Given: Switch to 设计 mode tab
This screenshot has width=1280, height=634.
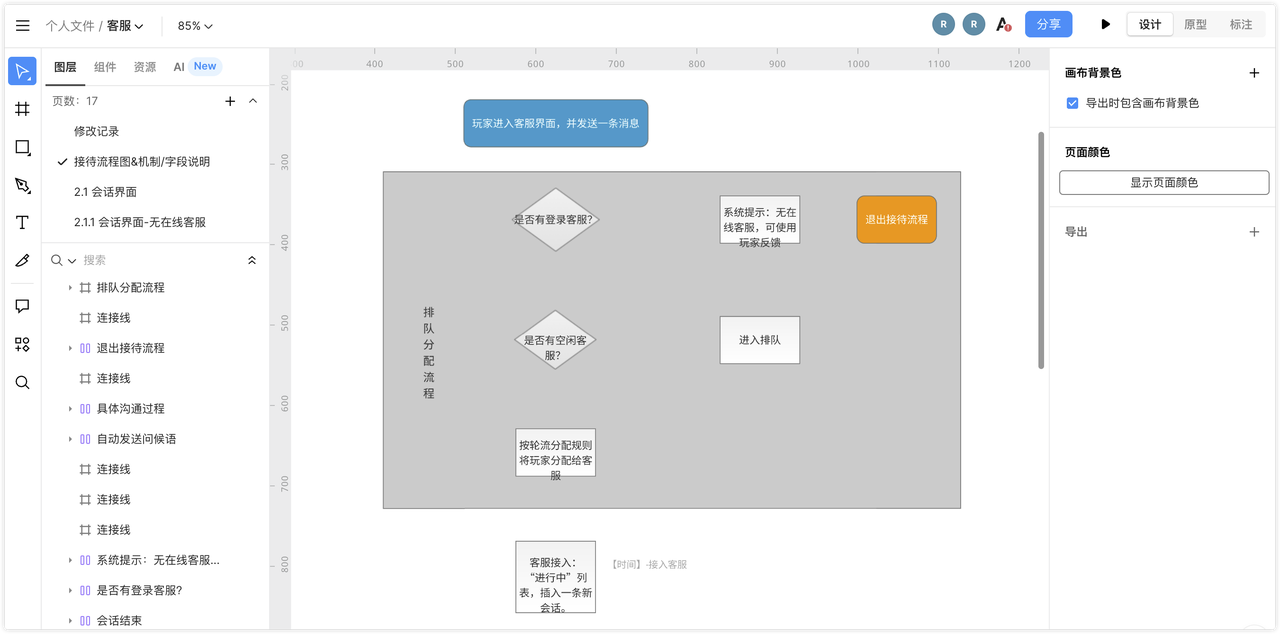Looking at the screenshot, I should click(1150, 25).
